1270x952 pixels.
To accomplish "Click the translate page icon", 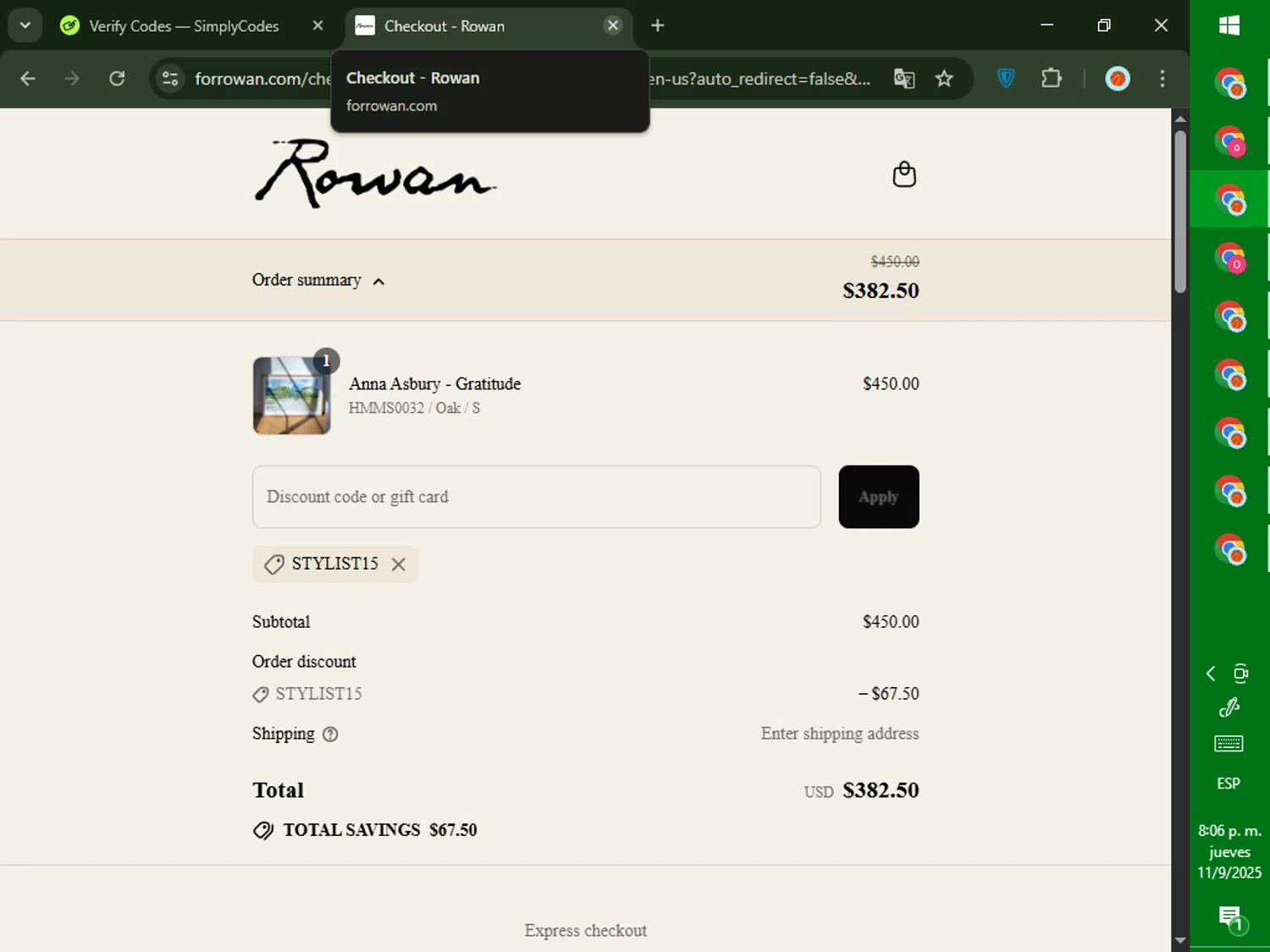I will (904, 79).
